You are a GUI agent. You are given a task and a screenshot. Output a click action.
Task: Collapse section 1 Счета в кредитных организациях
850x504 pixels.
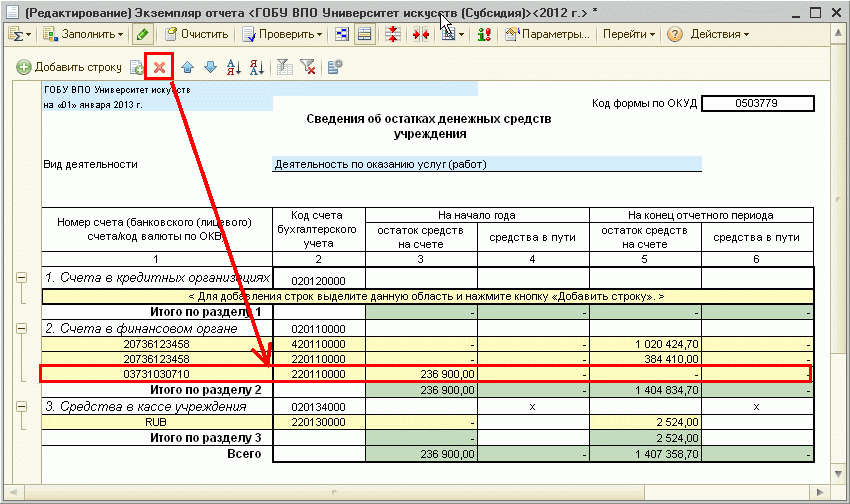pyautogui.click(x=21, y=277)
